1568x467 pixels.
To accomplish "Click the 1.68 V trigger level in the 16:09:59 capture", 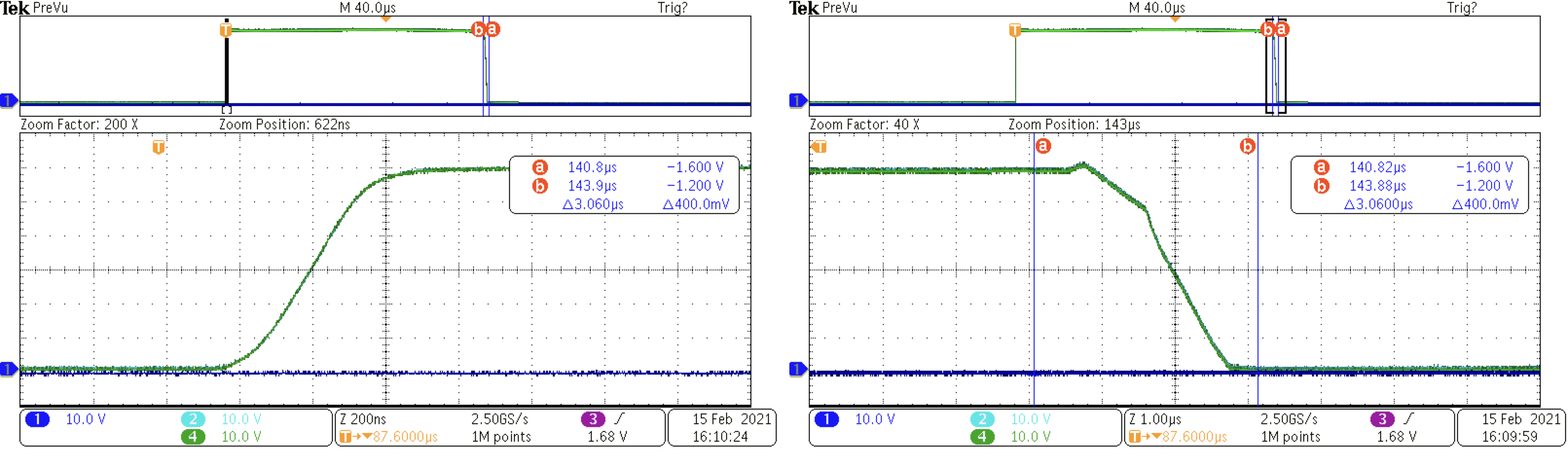I will point(1396,437).
